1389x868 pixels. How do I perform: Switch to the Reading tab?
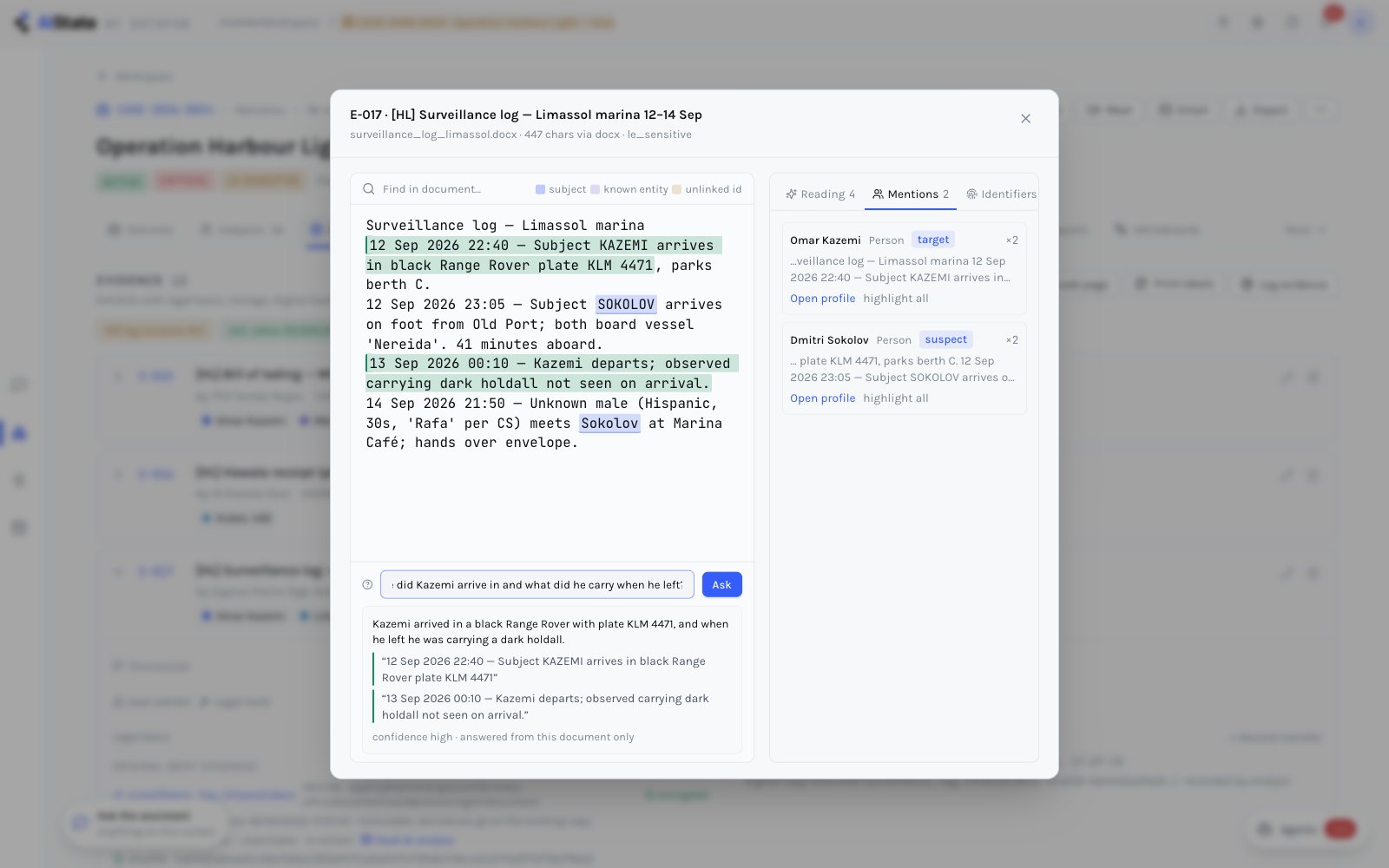click(x=820, y=194)
